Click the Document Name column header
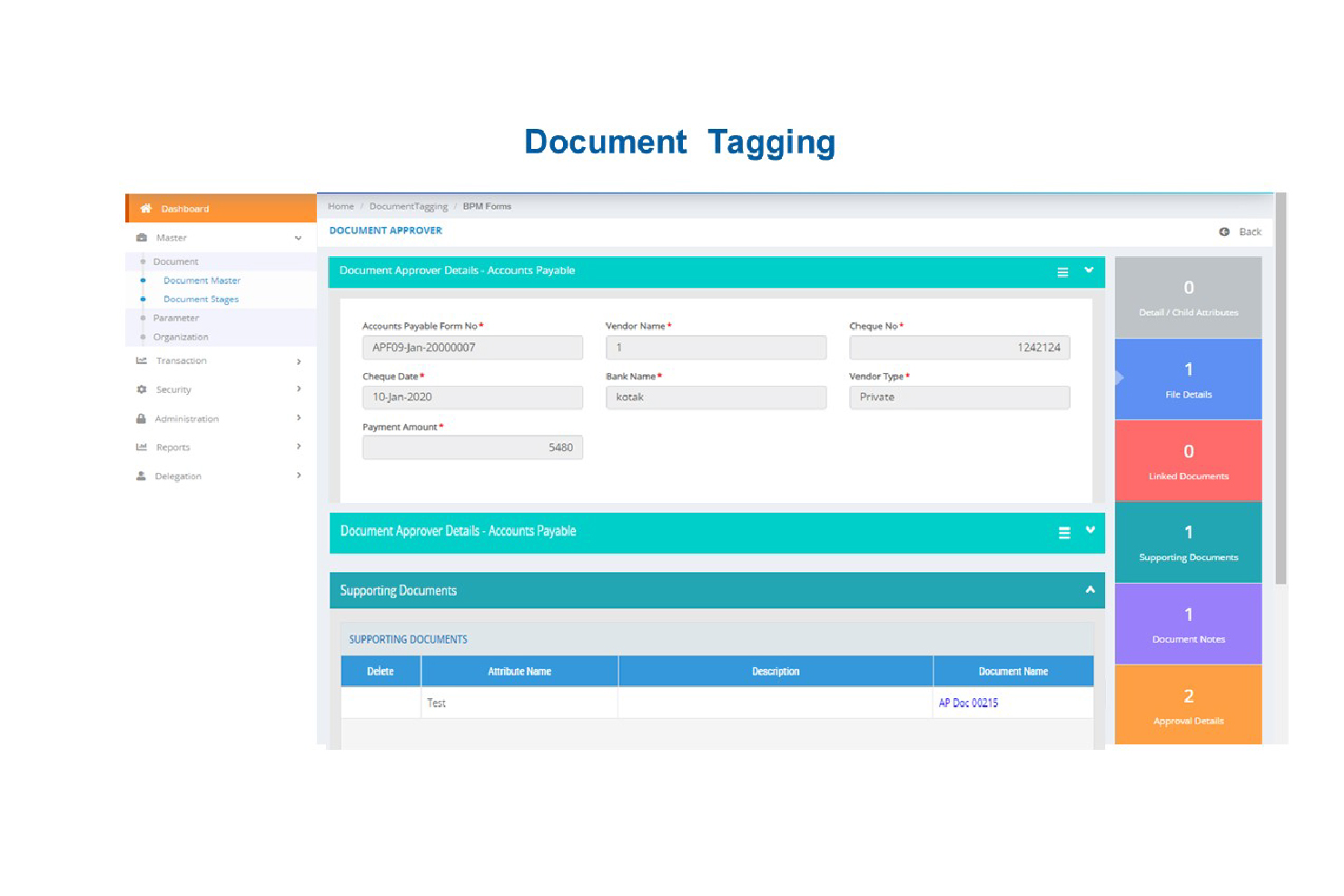 pos(1013,672)
